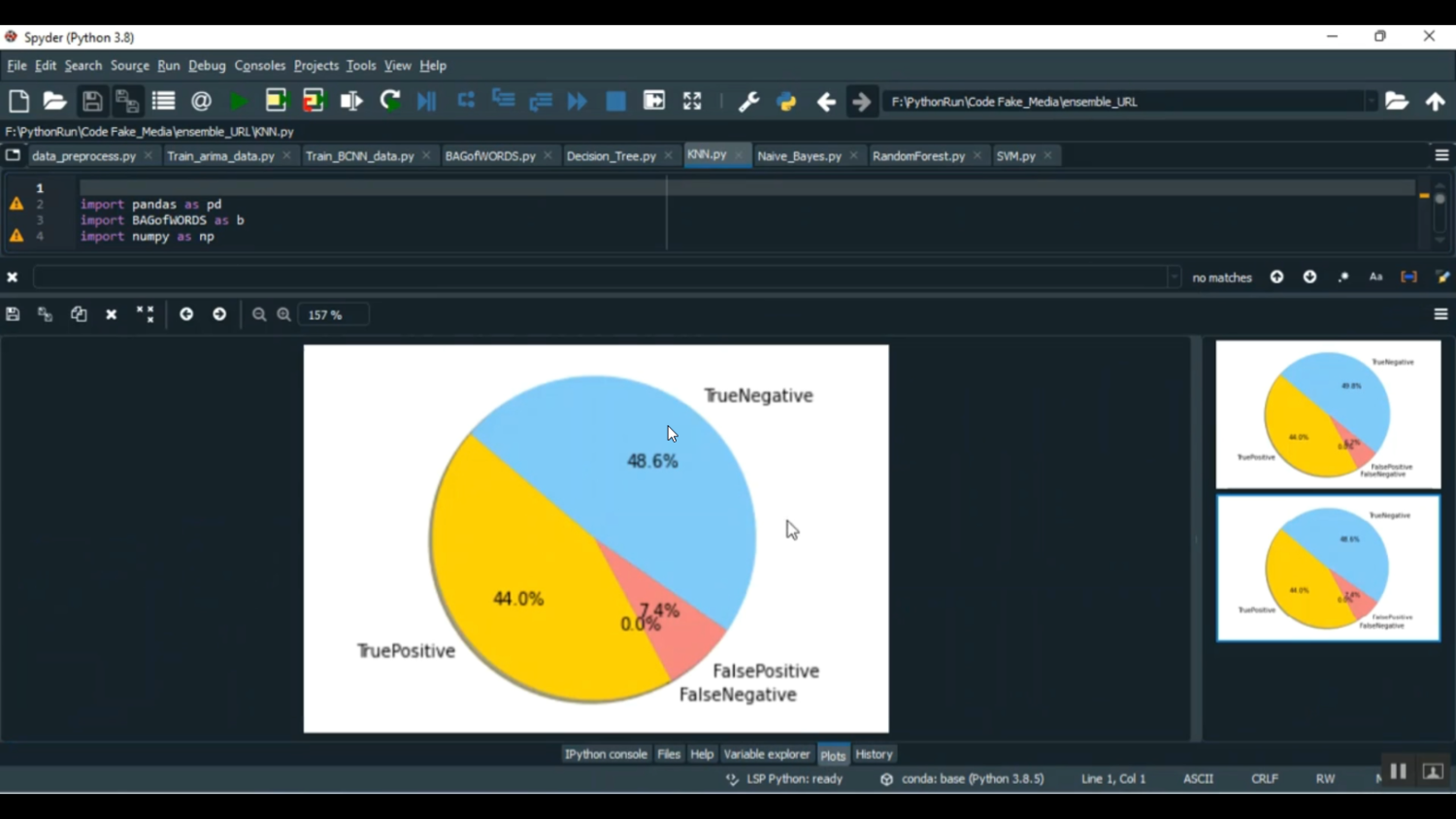Expand the find text history dropdown
Image resolution: width=1456 pixels, height=819 pixels.
[x=1174, y=278]
